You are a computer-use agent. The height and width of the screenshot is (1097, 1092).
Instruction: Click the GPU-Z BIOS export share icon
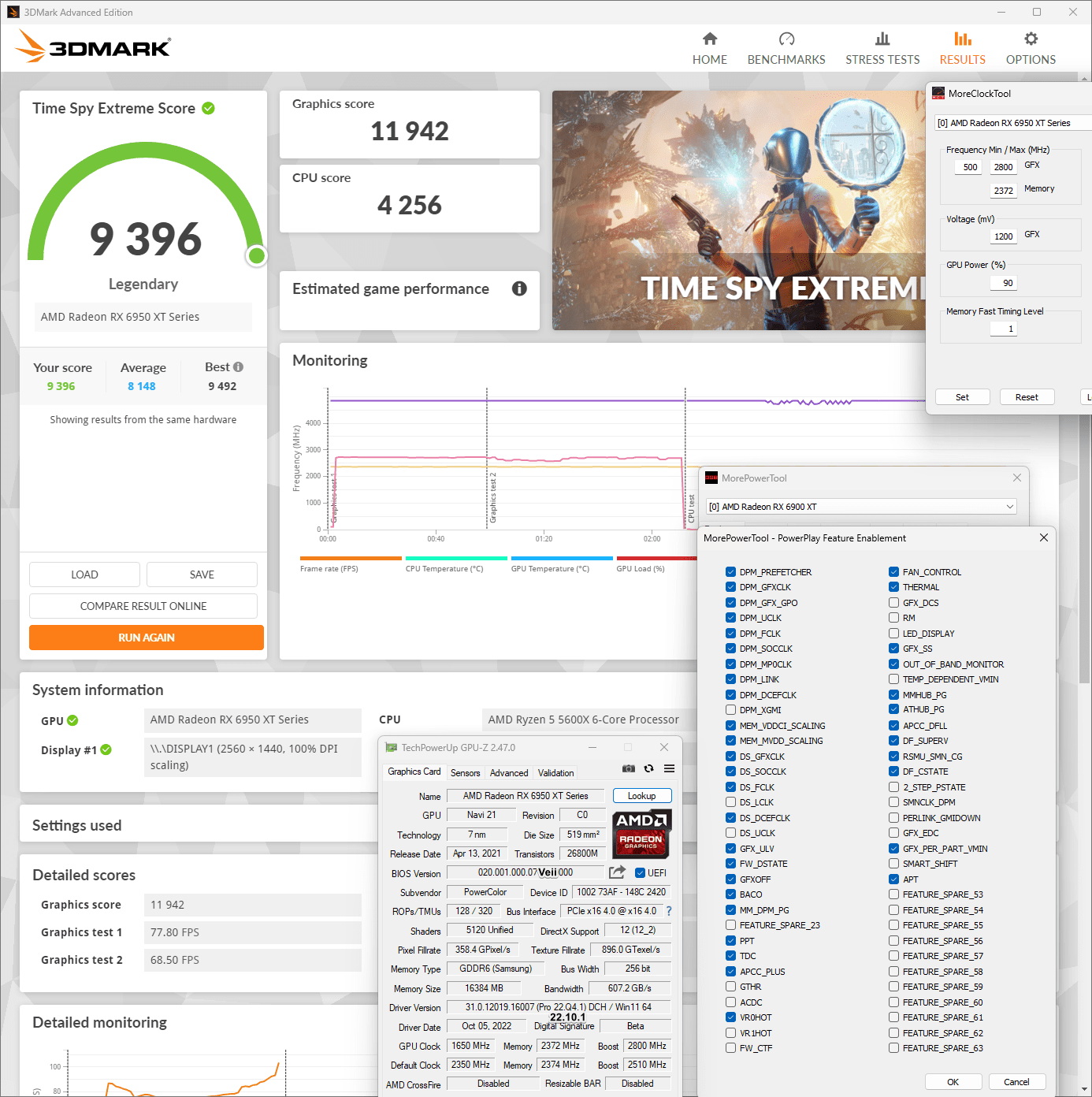tap(618, 872)
